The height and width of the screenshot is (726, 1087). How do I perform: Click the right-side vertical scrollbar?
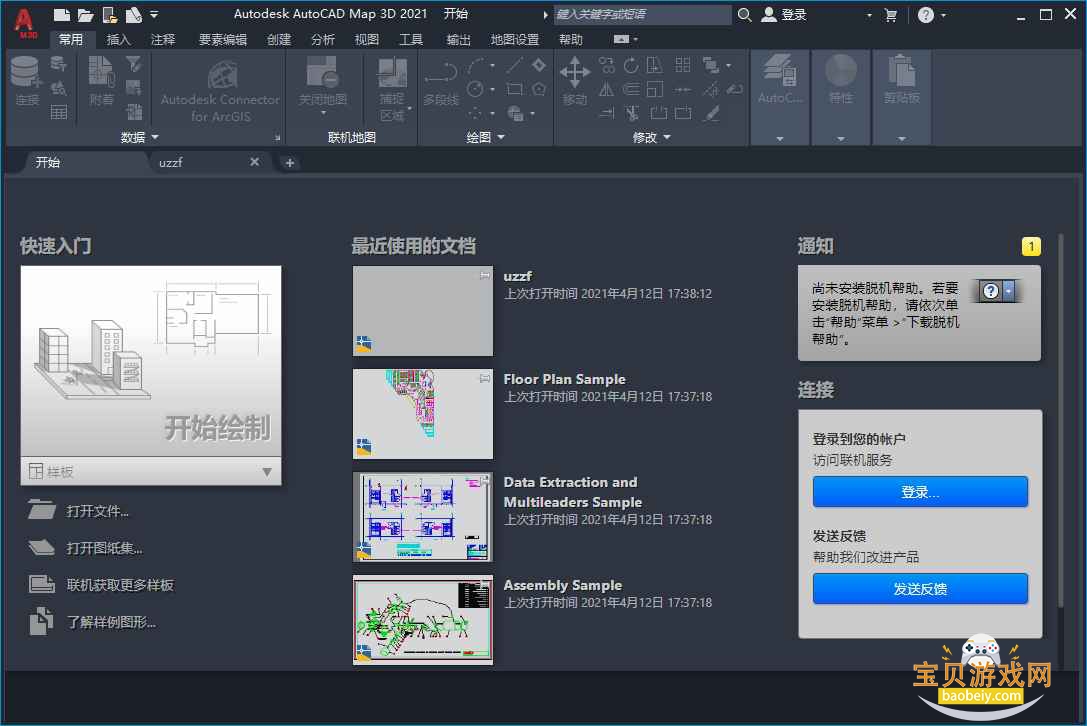[x=1060, y=423]
